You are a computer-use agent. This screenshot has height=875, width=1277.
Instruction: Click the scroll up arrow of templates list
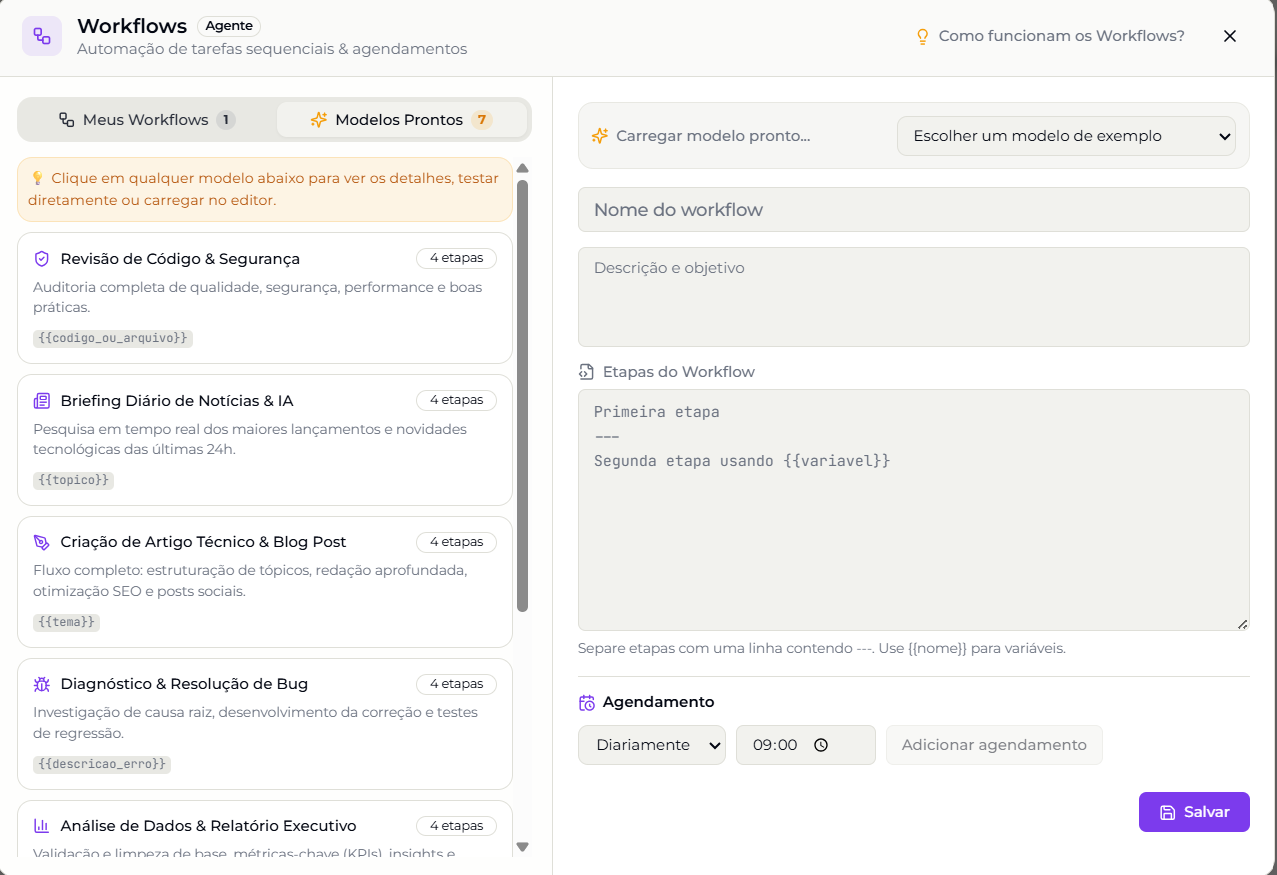[x=522, y=168]
